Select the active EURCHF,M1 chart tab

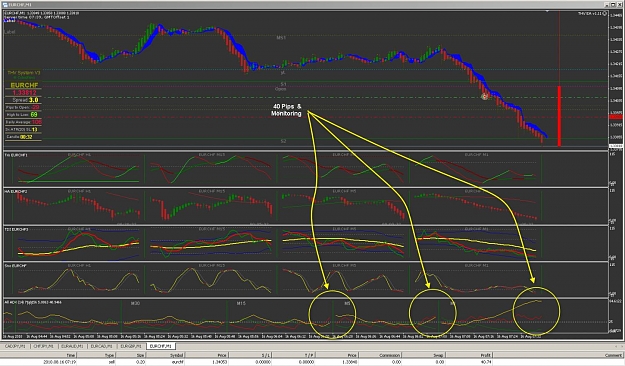click(x=161, y=346)
